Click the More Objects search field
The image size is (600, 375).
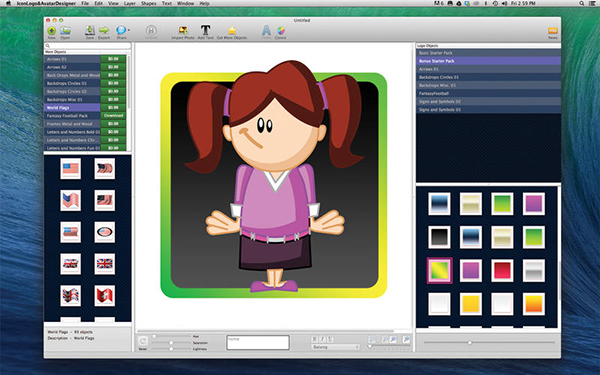tap(88, 46)
